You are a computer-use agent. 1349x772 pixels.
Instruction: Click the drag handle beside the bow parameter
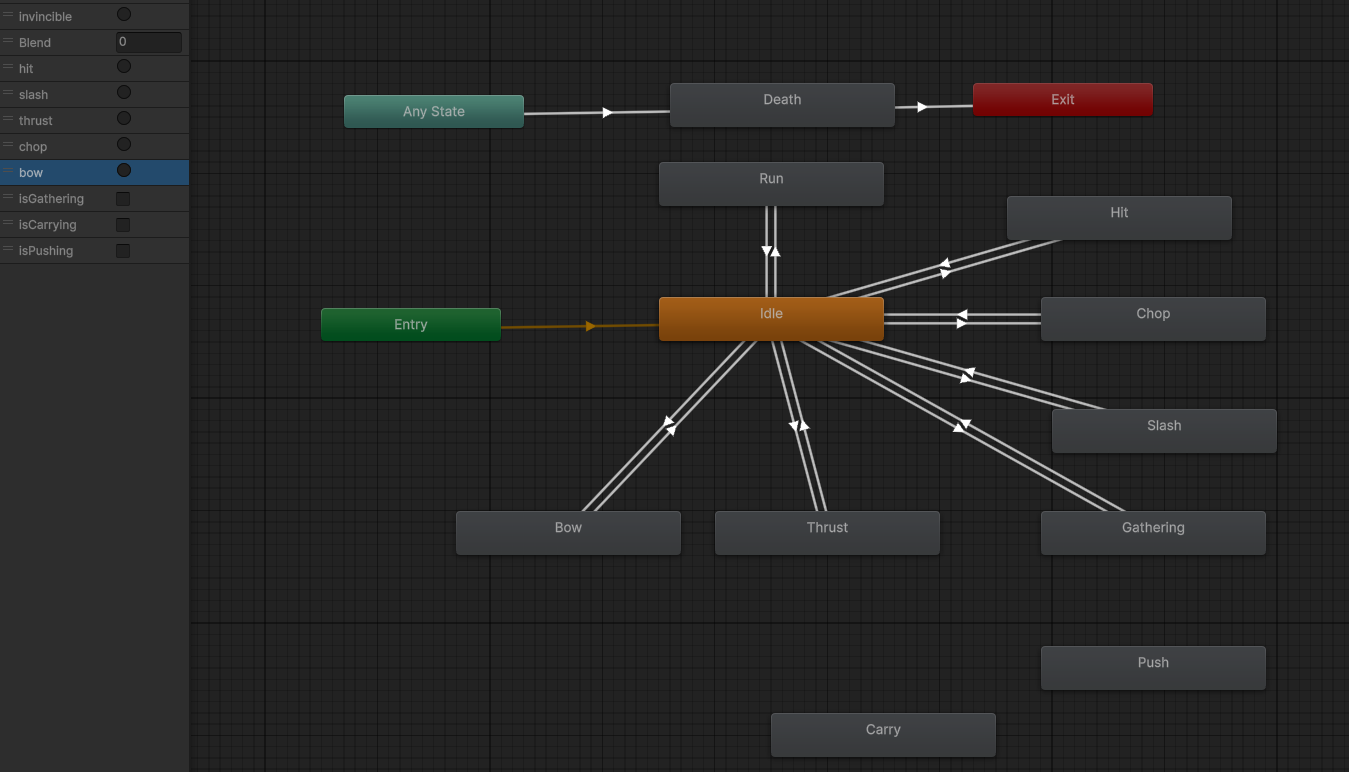8,172
